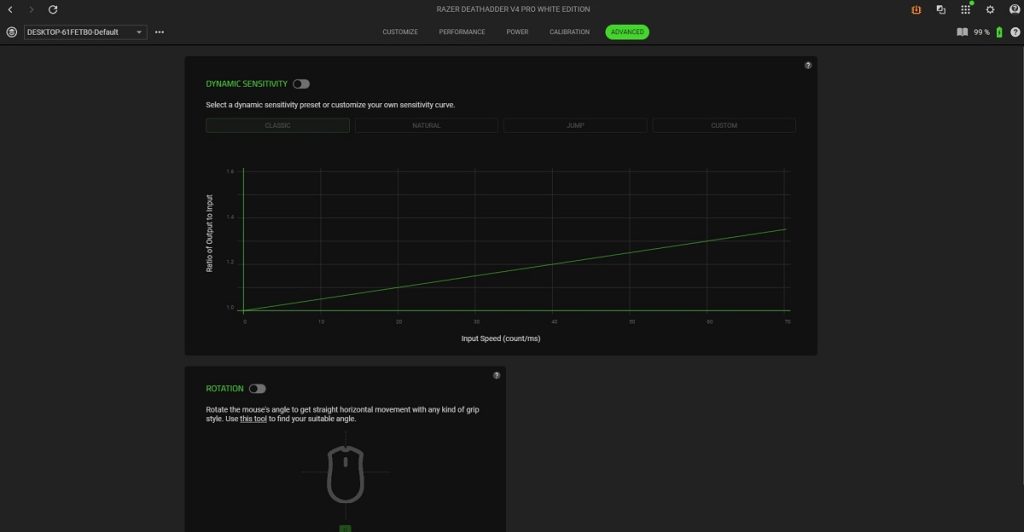Click the green battery icon
This screenshot has height=532, width=1024.
(999, 32)
